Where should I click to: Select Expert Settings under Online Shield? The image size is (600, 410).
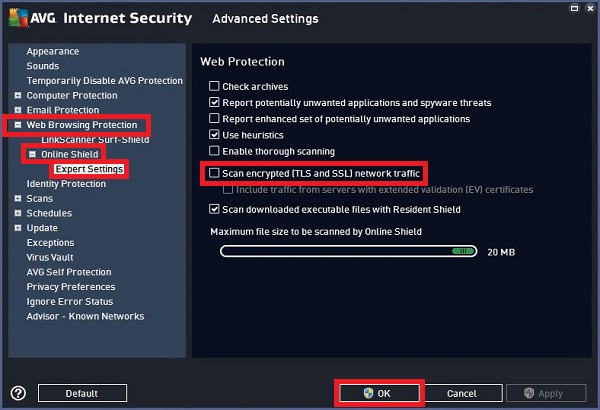click(x=90, y=169)
